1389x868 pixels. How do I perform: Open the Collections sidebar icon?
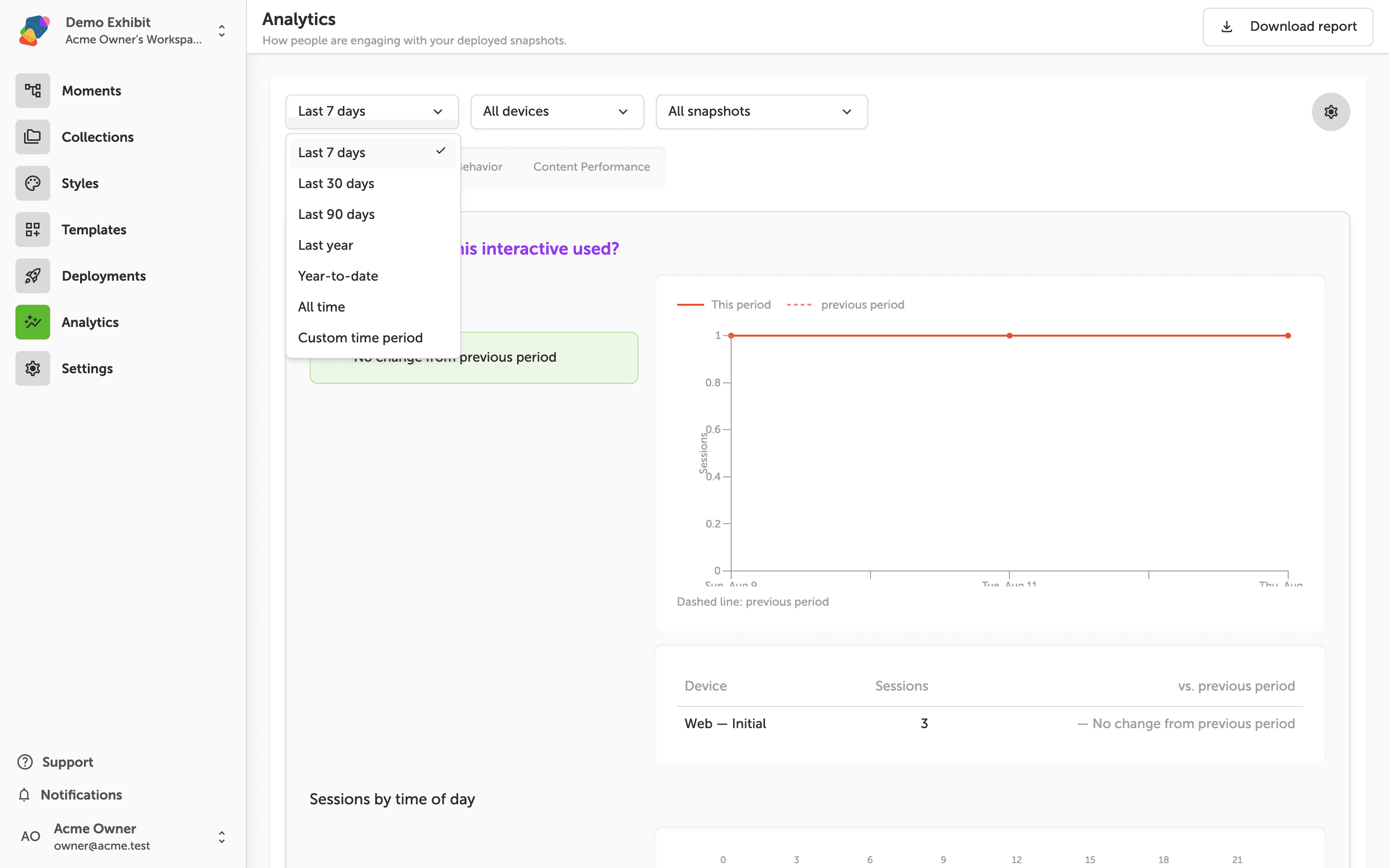click(33, 136)
